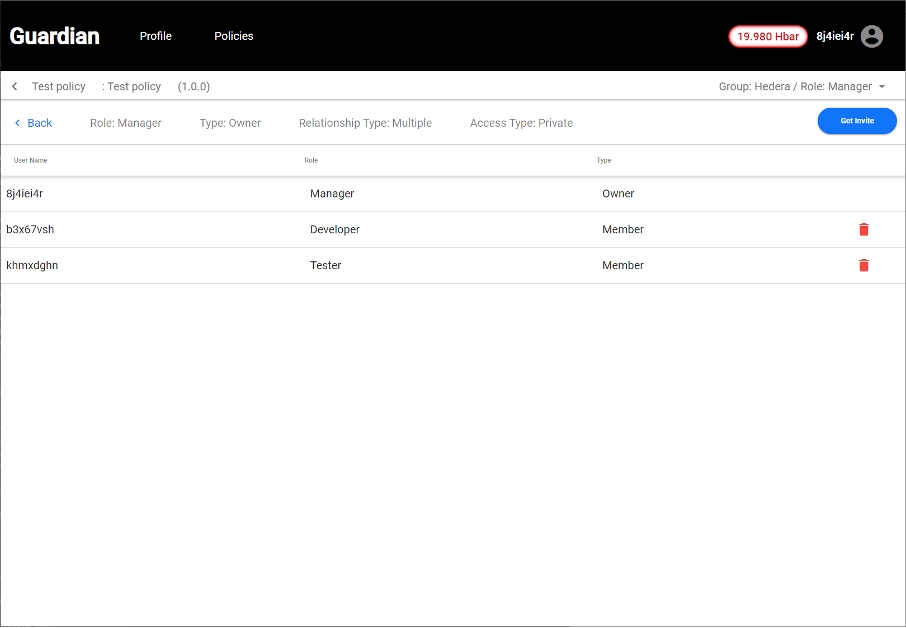Open the Policies menu
Image resolution: width=906 pixels, height=628 pixels.
pos(234,36)
